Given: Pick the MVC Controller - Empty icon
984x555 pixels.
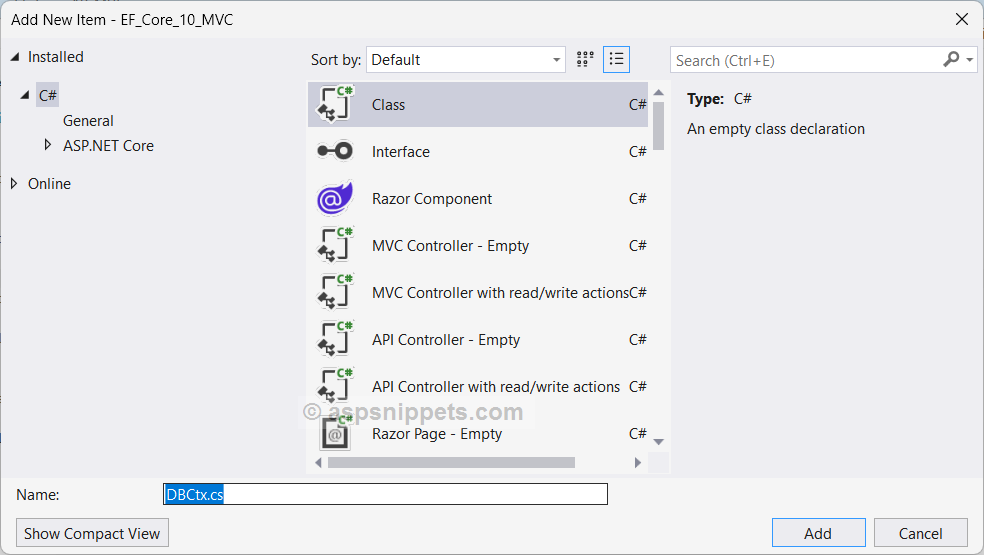Looking at the screenshot, I should 335,245.
